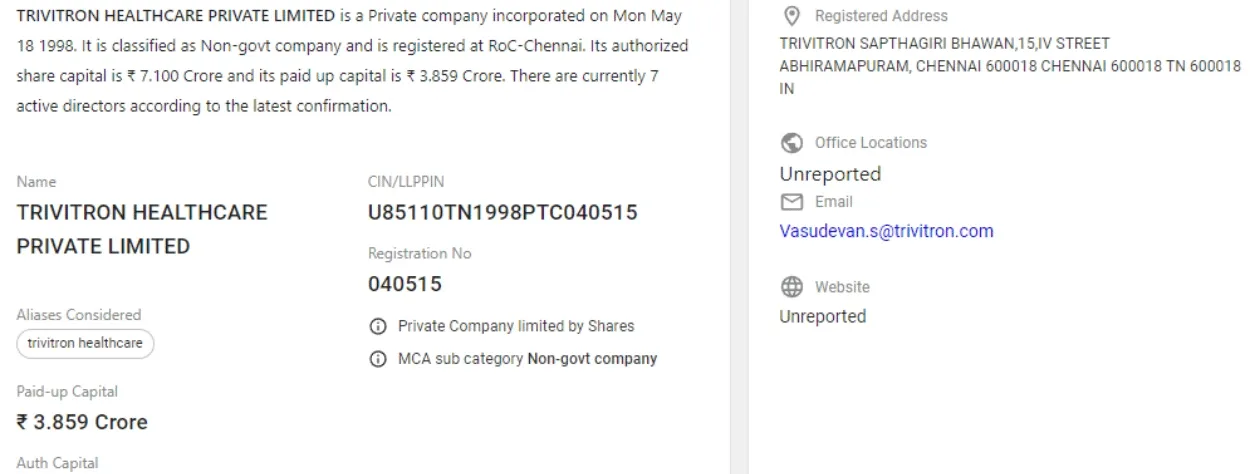Screen dimensions: 1250x474
Task: Click the company name heading TRIVITRON HEALTHCARE PRIVATE LIMITED
Action: click(x=142, y=229)
